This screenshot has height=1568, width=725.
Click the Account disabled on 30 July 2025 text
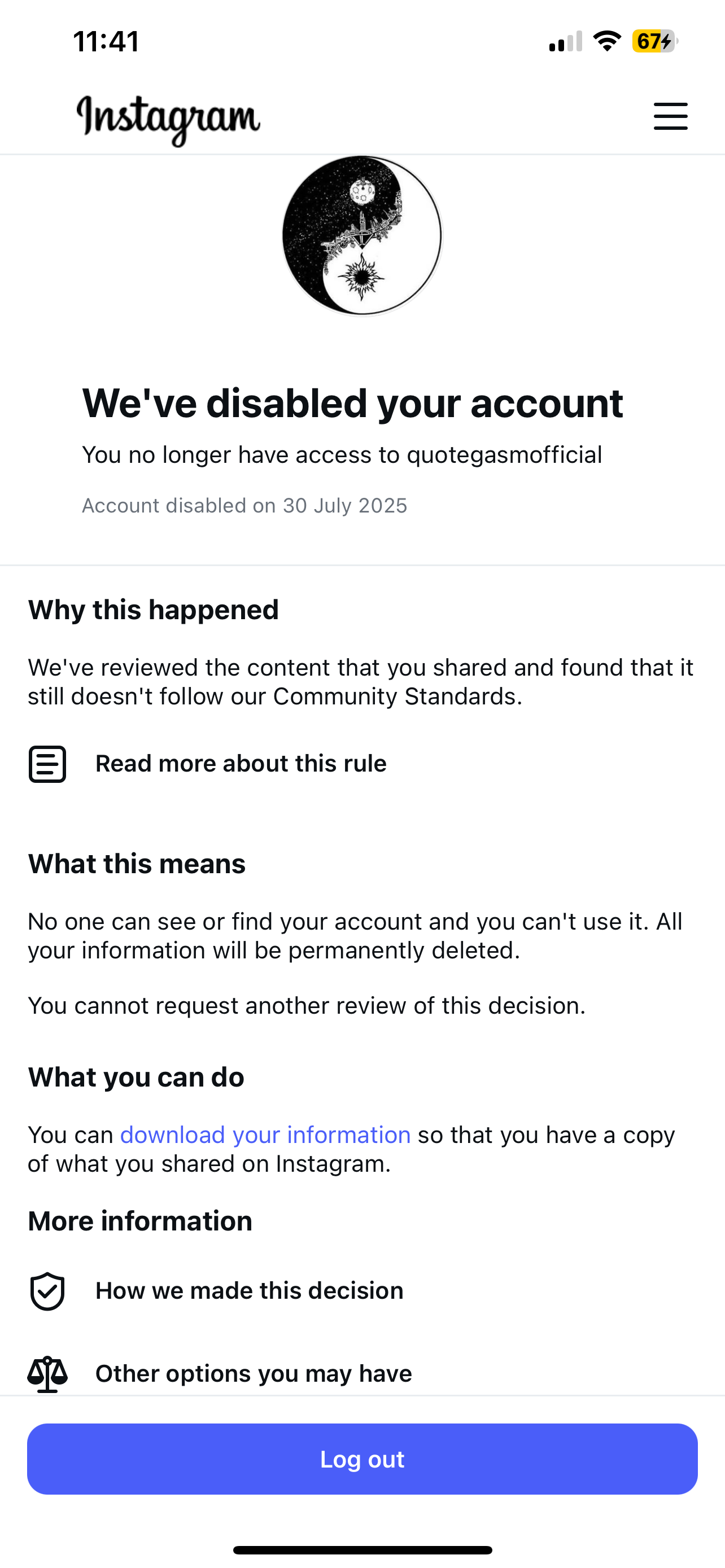point(244,505)
